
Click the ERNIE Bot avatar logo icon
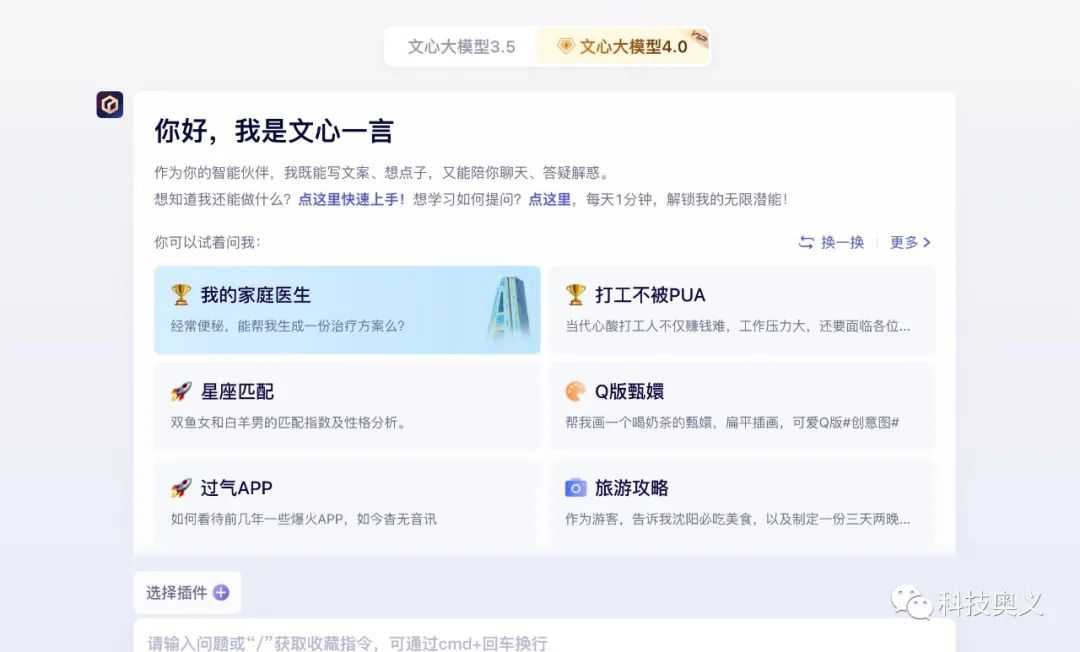click(x=110, y=105)
